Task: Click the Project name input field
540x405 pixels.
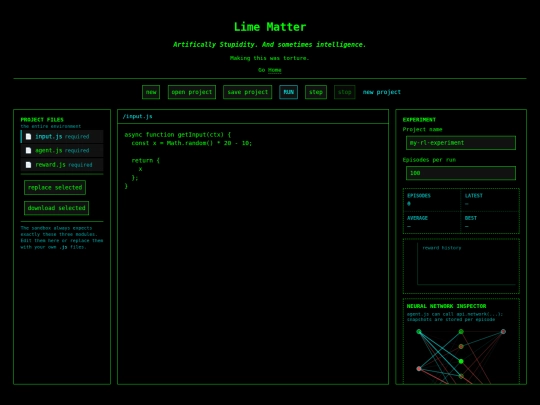Action: point(461,143)
